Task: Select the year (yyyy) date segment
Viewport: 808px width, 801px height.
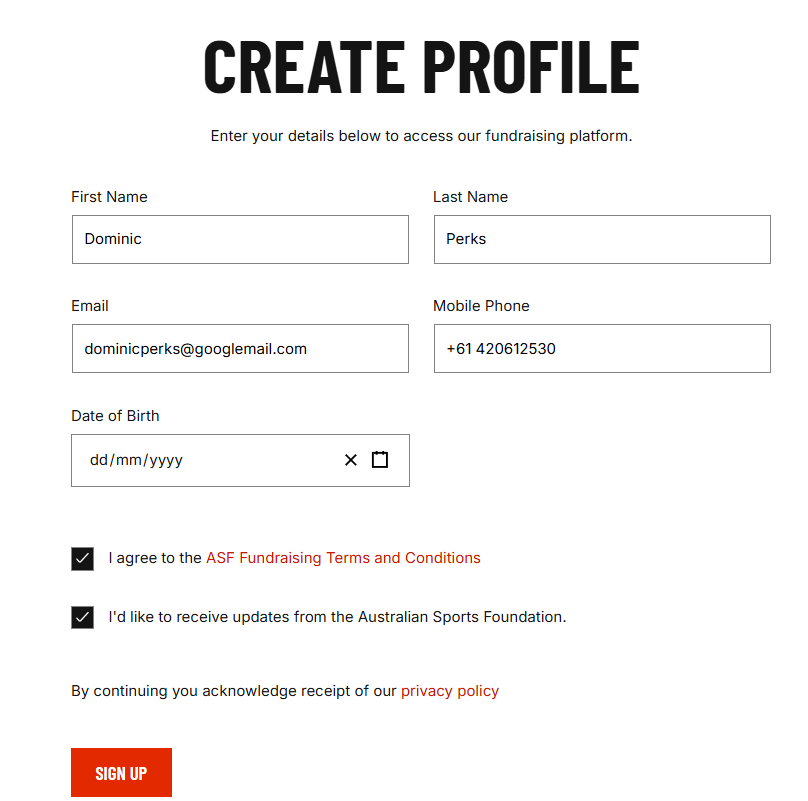Action: [166, 461]
